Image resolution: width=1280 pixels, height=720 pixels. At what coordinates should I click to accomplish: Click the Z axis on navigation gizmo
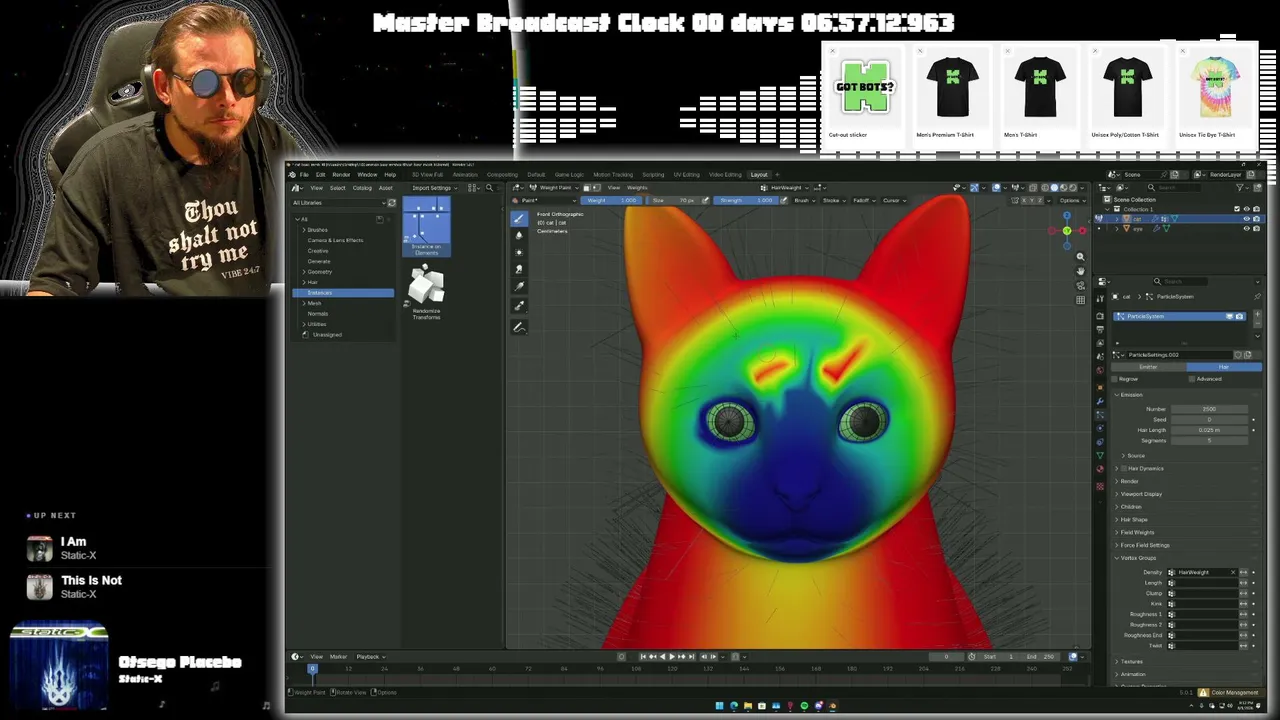(1067, 216)
